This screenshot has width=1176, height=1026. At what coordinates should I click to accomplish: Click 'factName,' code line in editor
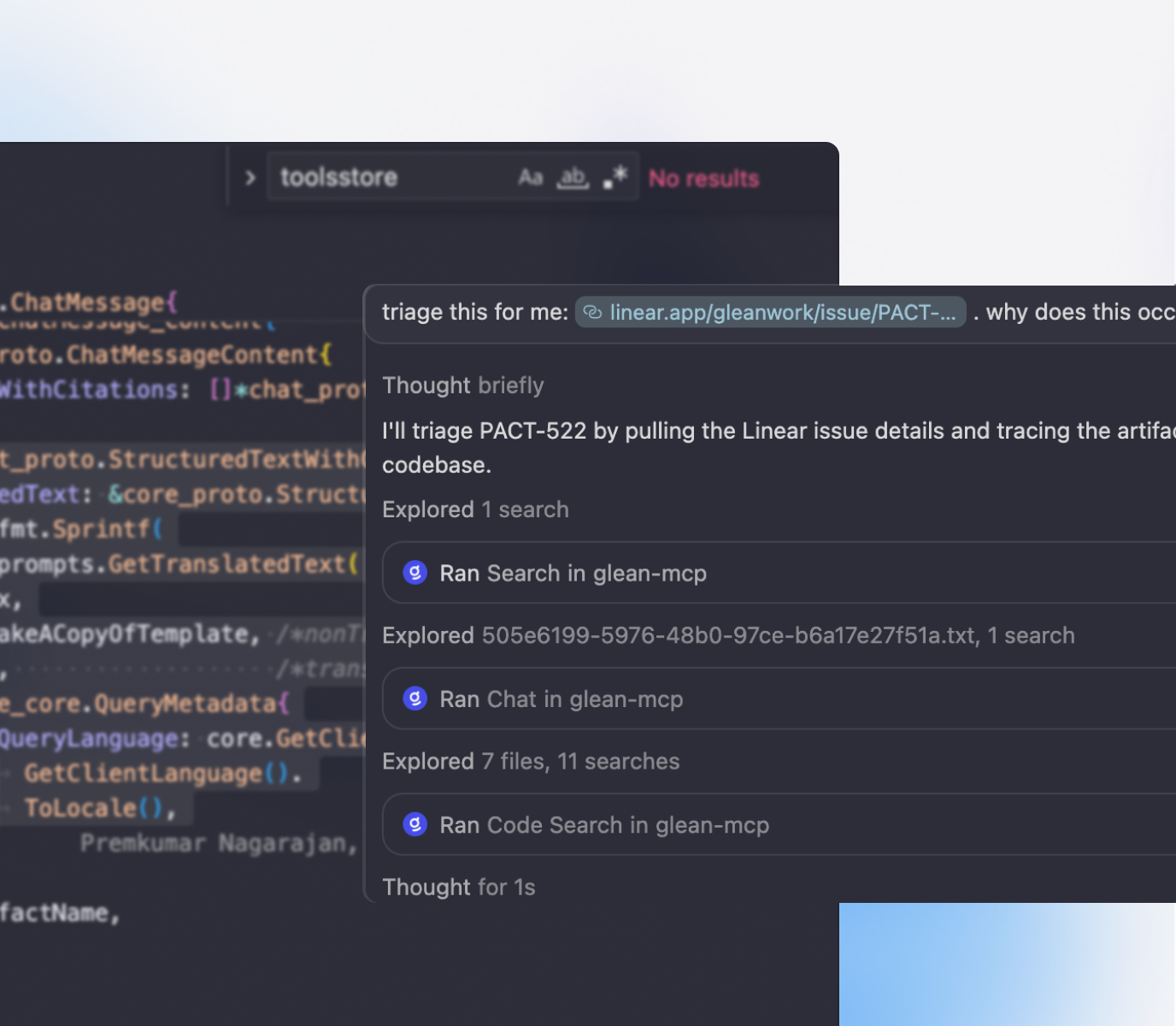click(x=60, y=913)
